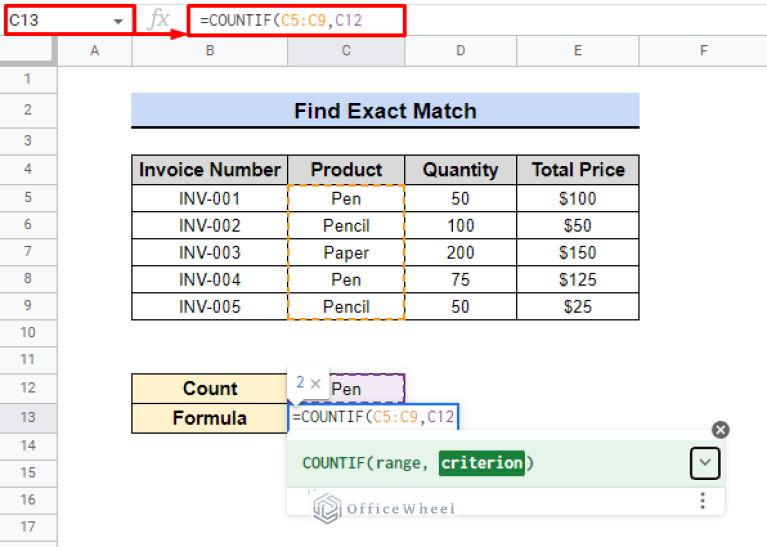Image resolution: width=767 pixels, height=547 pixels.
Task: Select cell containing INV-003
Action: [209, 253]
